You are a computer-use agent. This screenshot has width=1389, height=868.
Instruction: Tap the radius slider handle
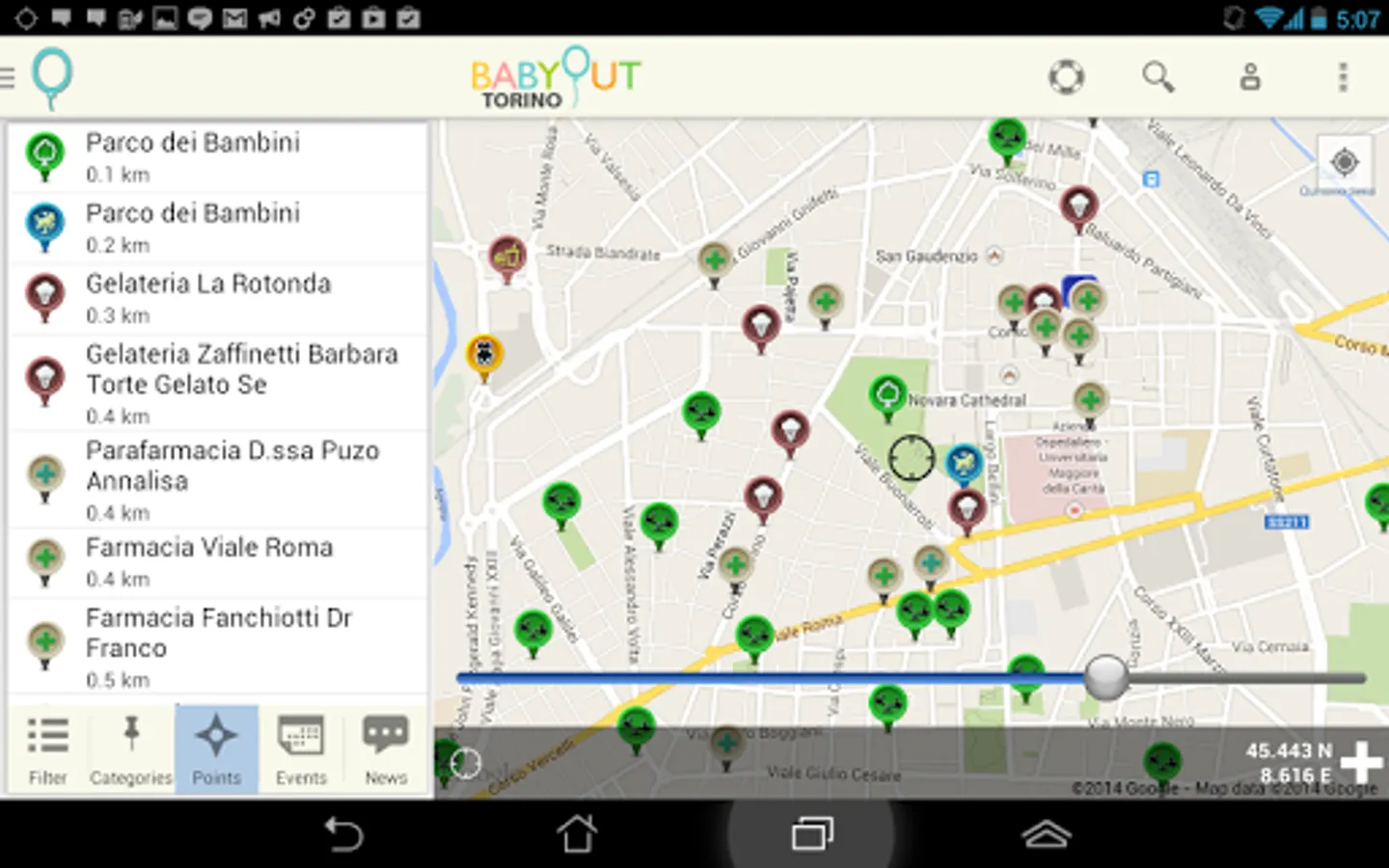(1106, 677)
